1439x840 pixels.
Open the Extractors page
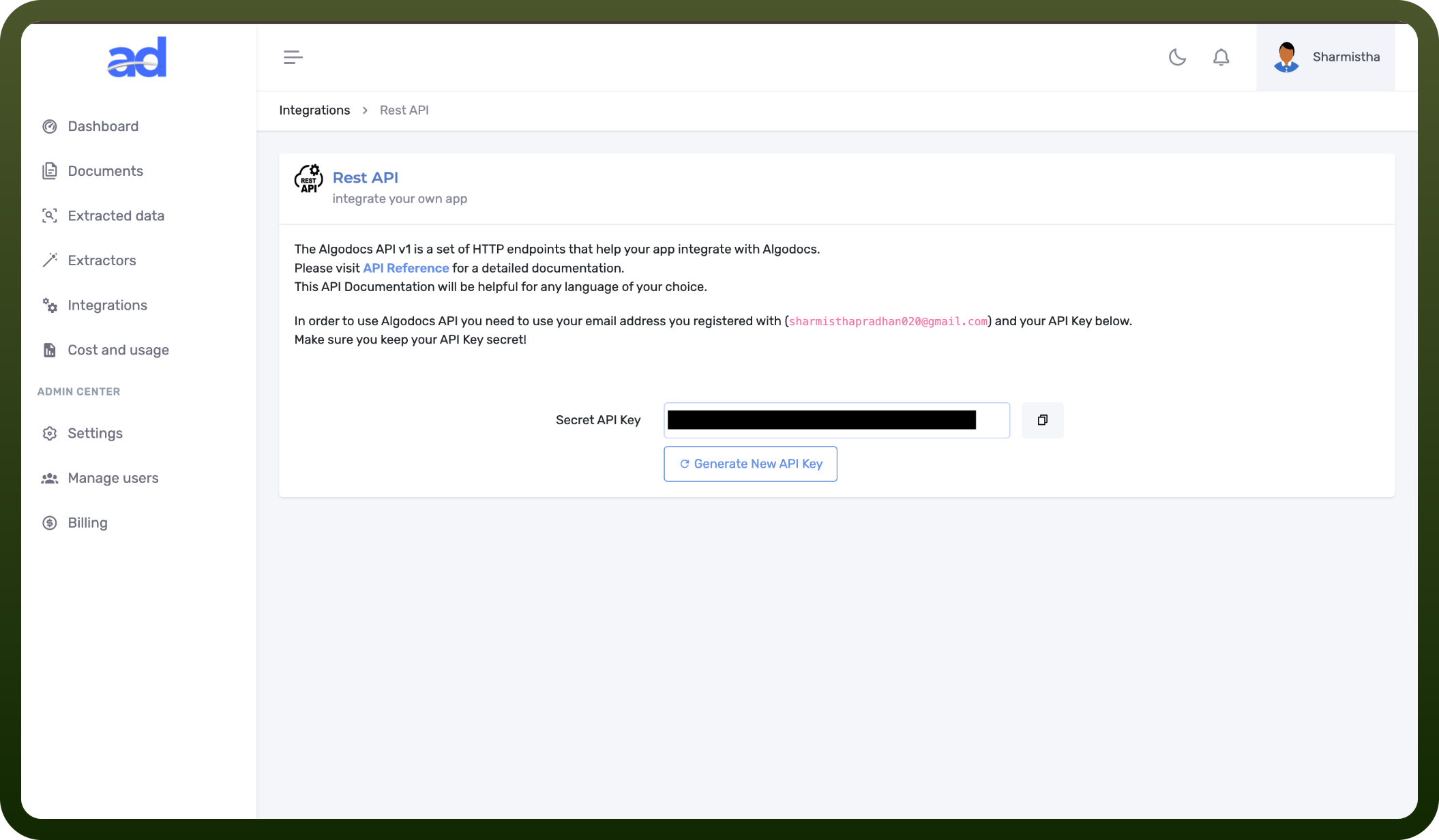tap(102, 260)
